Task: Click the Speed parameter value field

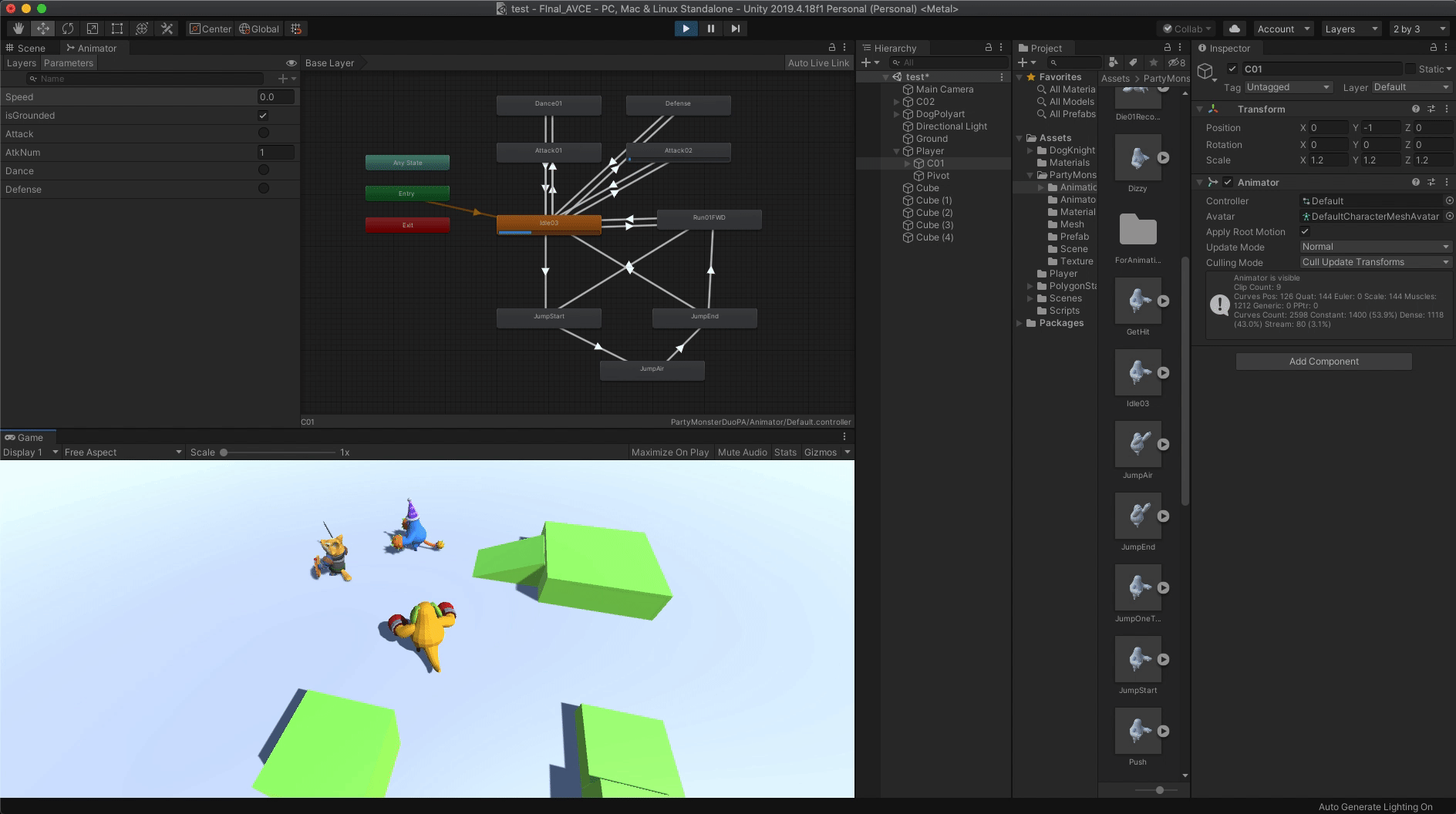Action: (276, 97)
